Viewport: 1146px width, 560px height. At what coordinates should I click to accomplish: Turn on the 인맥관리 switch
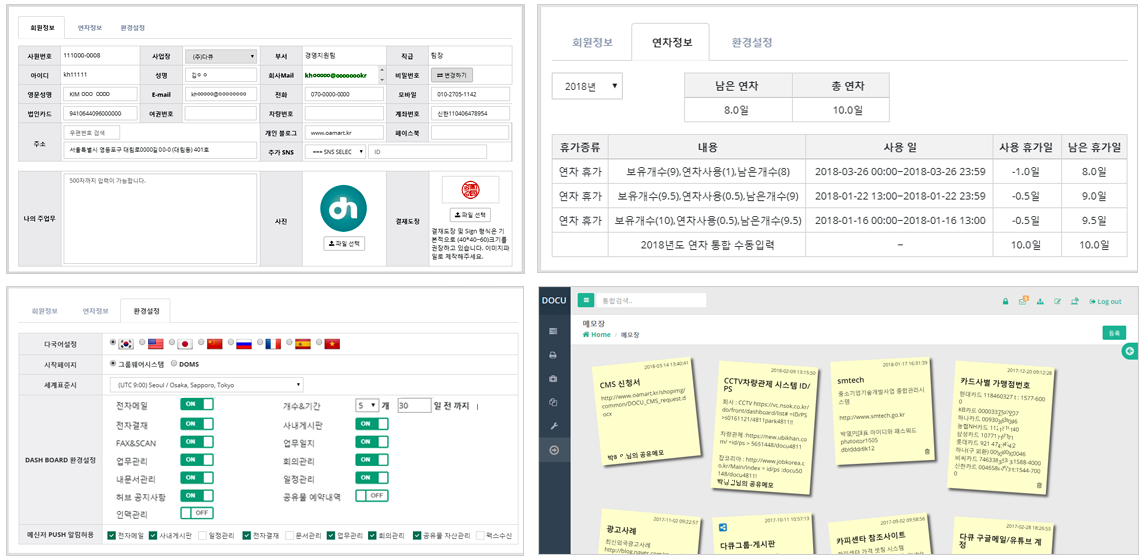(197, 513)
